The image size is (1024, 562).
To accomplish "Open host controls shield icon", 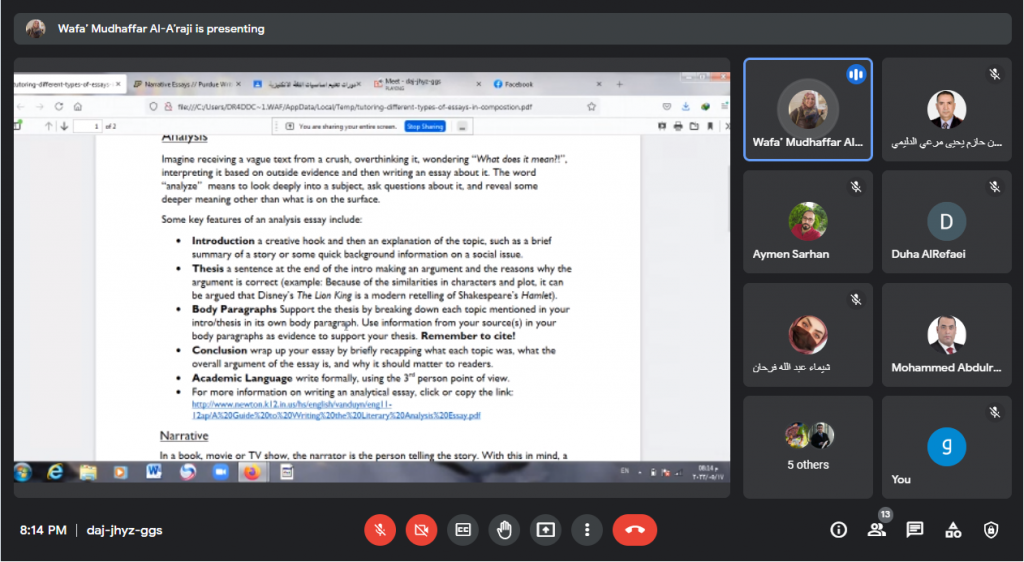I will [991, 530].
